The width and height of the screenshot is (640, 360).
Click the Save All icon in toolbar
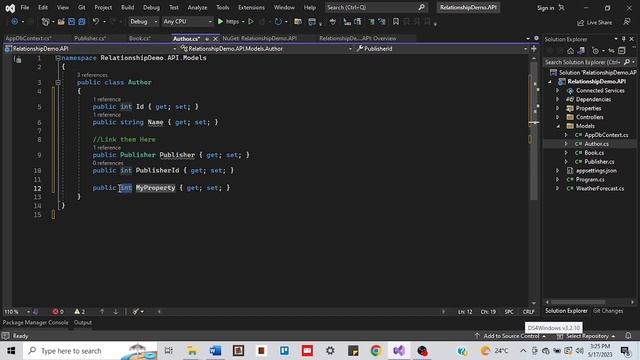pos(82,22)
